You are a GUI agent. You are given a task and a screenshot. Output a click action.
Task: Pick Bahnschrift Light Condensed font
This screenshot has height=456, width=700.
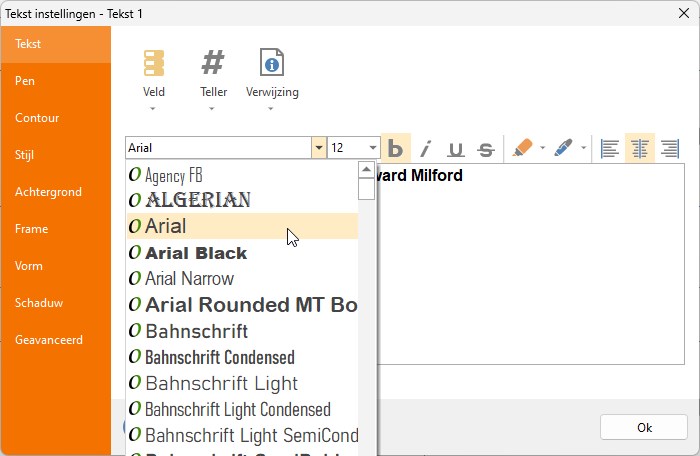(x=242, y=409)
